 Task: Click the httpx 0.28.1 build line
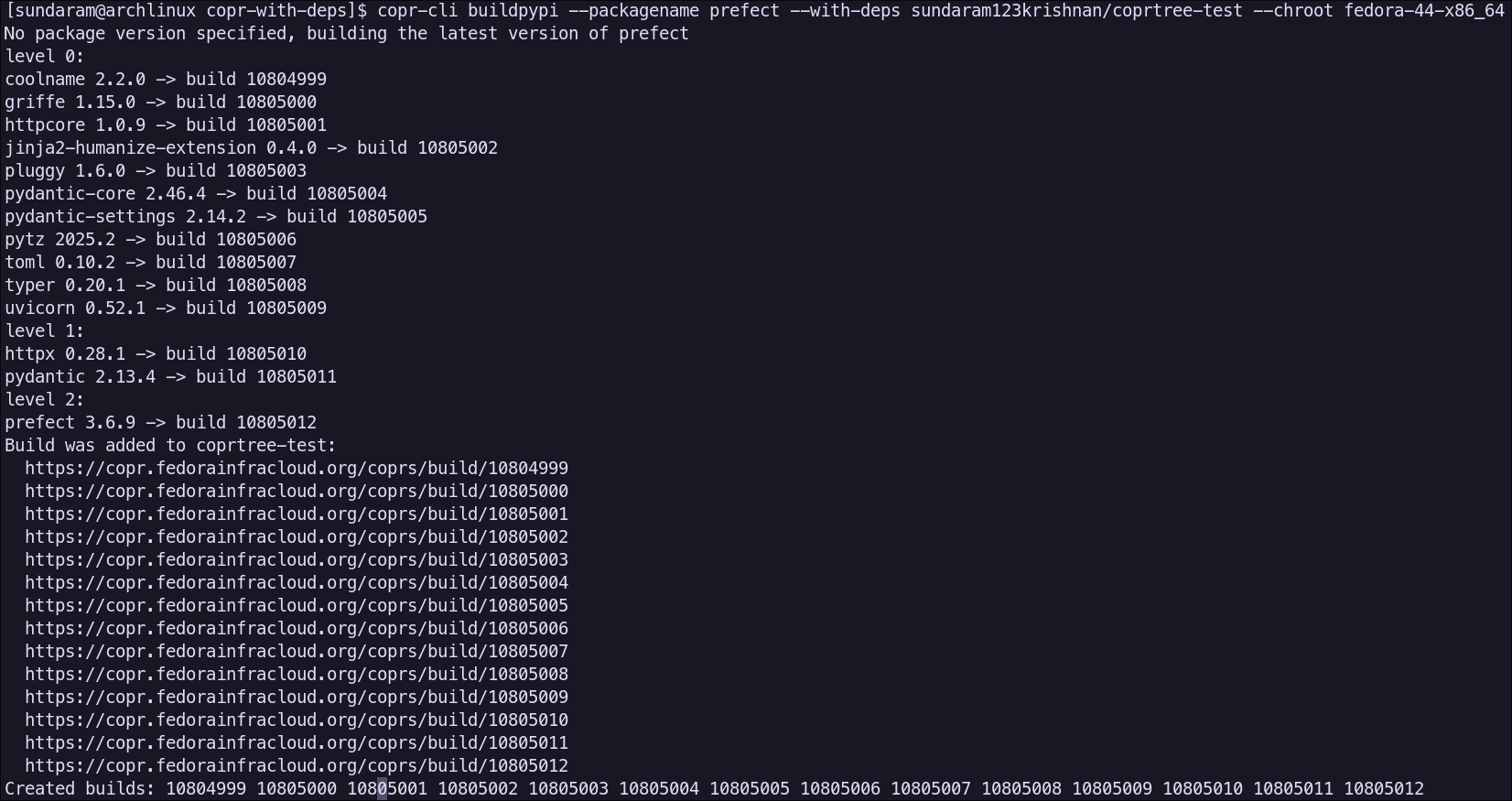tap(156, 353)
